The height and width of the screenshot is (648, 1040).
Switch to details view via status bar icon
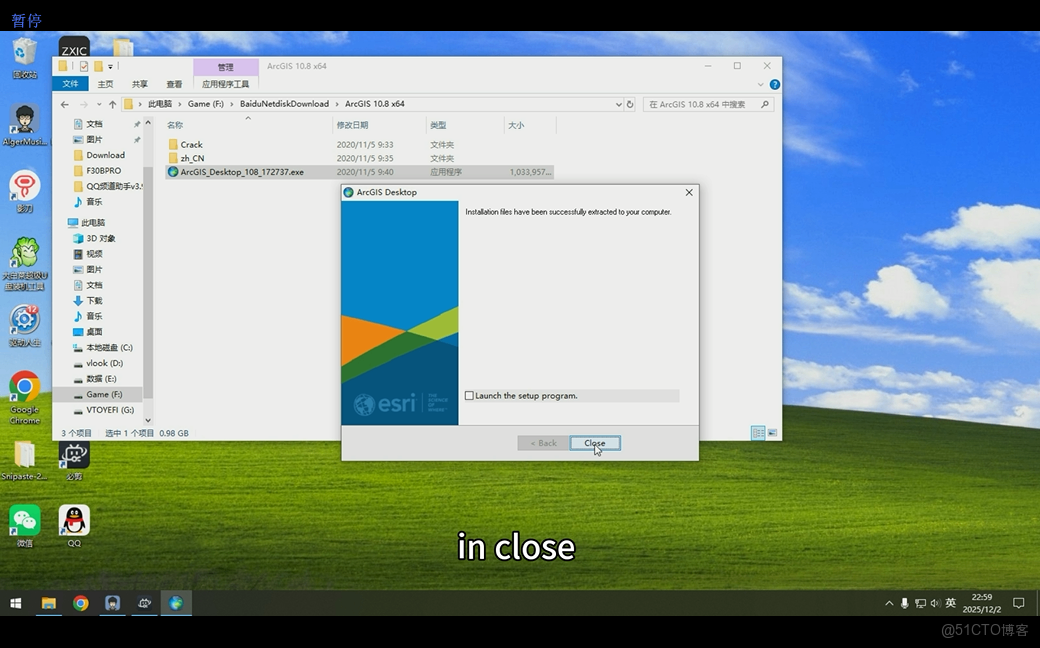point(758,433)
